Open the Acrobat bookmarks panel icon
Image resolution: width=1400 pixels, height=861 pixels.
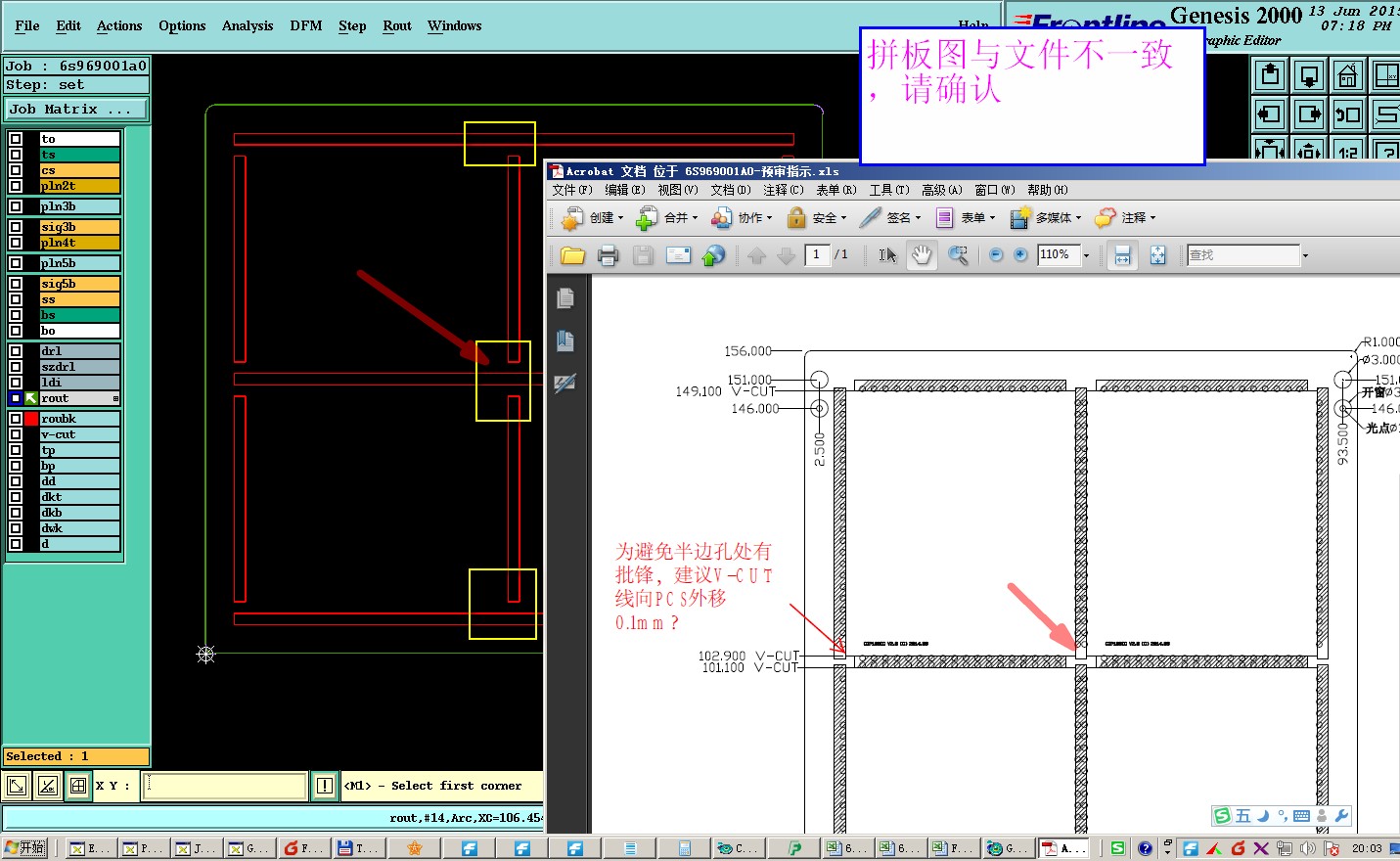[565, 340]
